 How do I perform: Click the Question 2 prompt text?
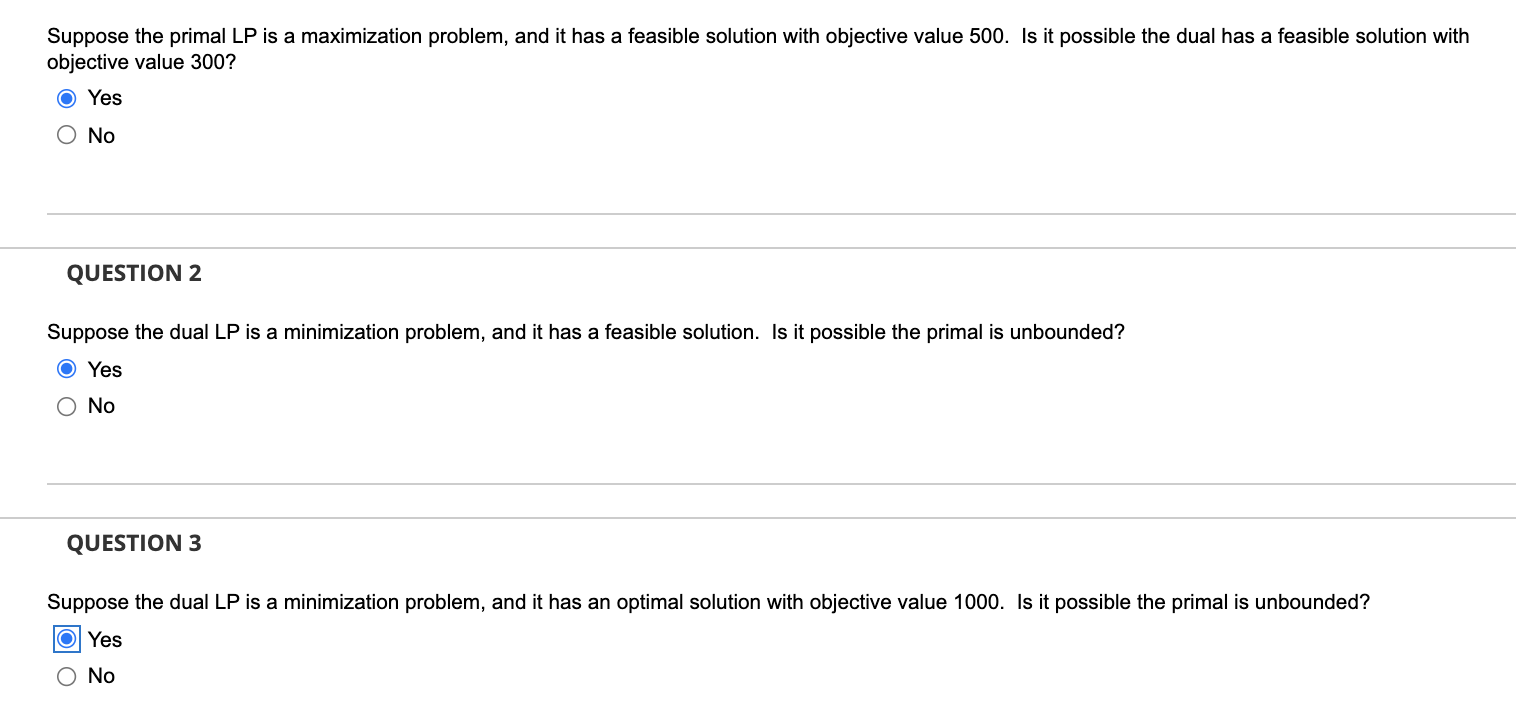click(x=585, y=332)
